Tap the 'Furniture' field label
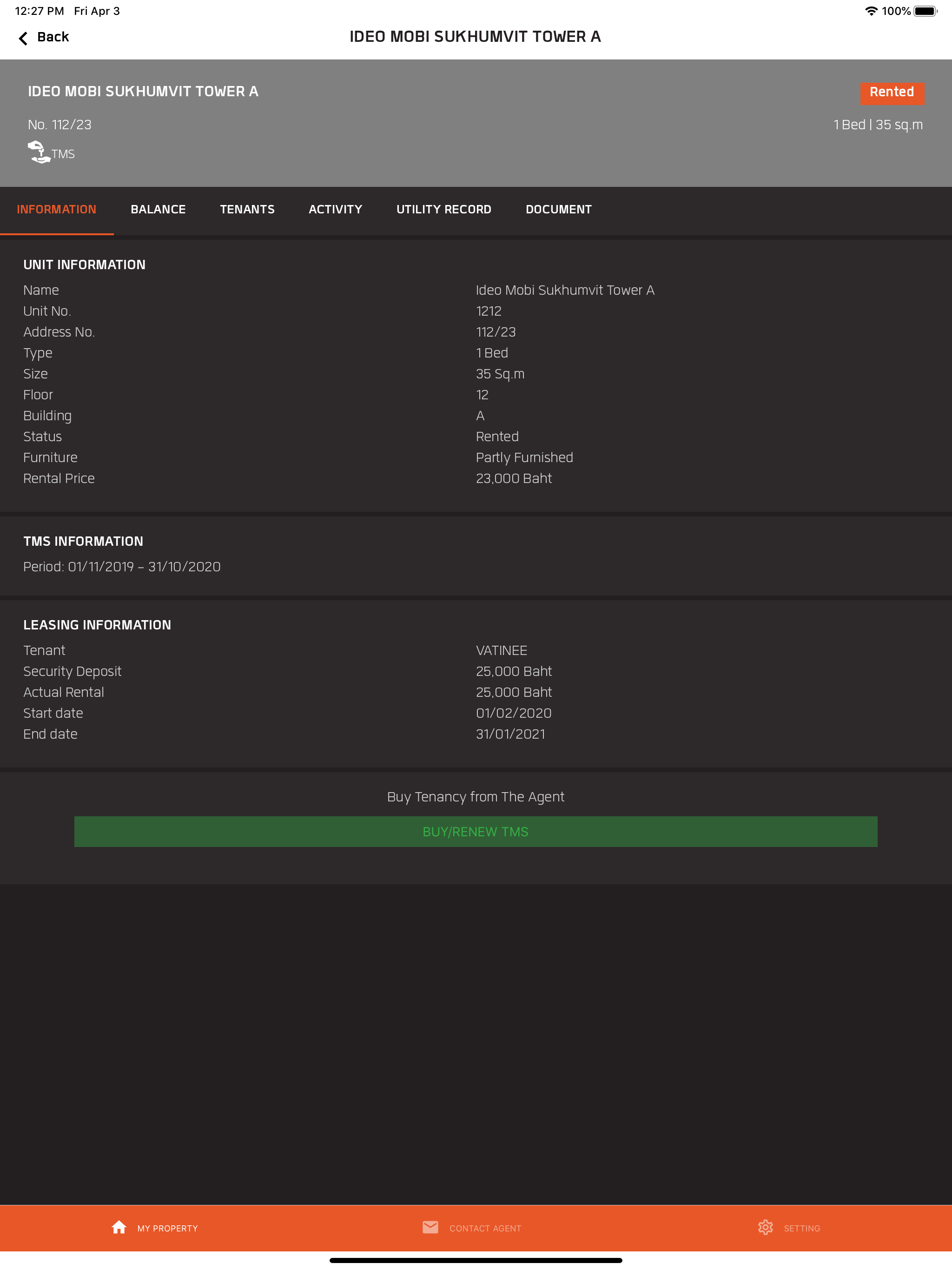952x1270 pixels. pos(51,457)
